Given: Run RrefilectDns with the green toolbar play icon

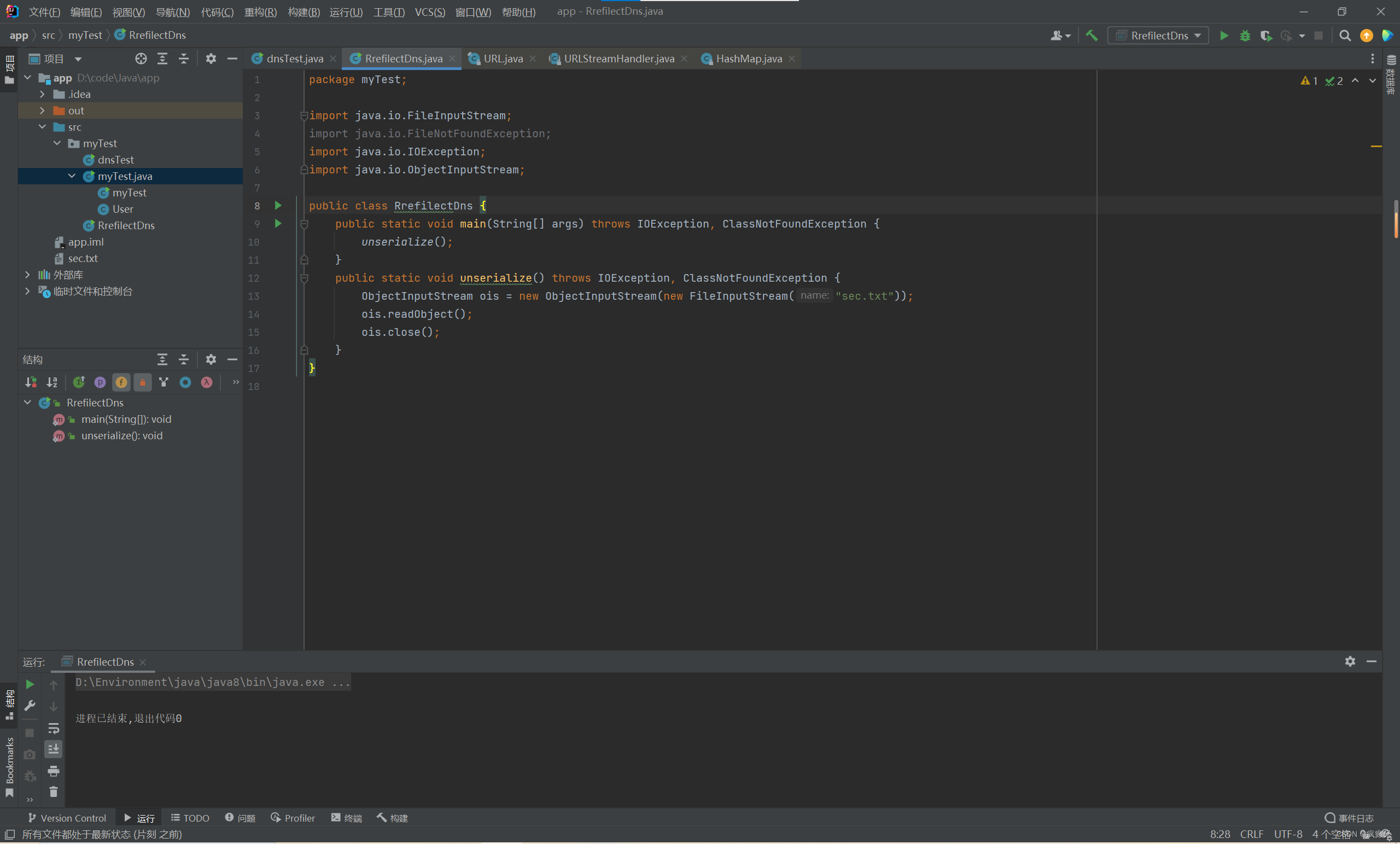Looking at the screenshot, I should click(x=1224, y=36).
